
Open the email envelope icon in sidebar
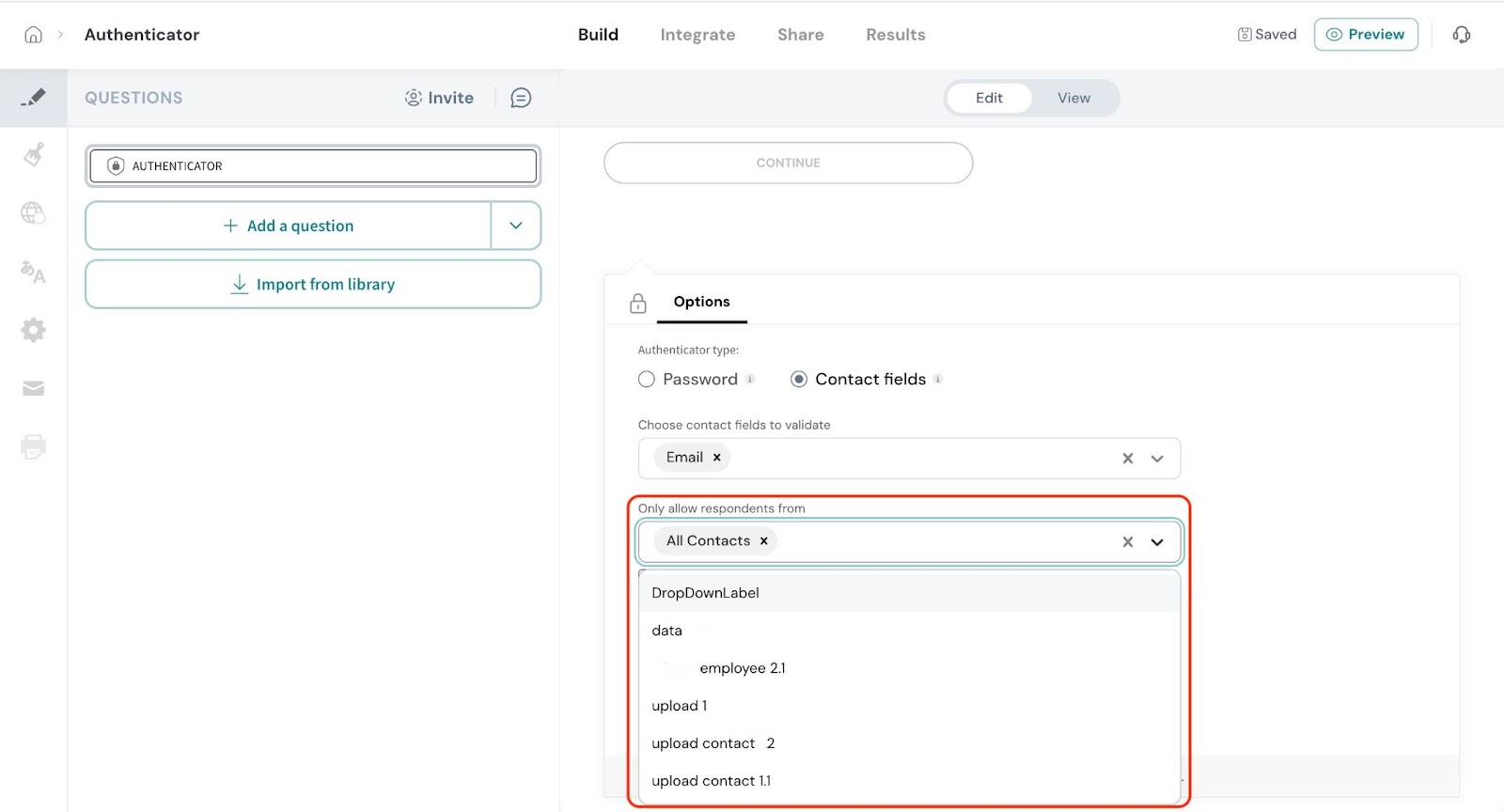click(x=33, y=389)
